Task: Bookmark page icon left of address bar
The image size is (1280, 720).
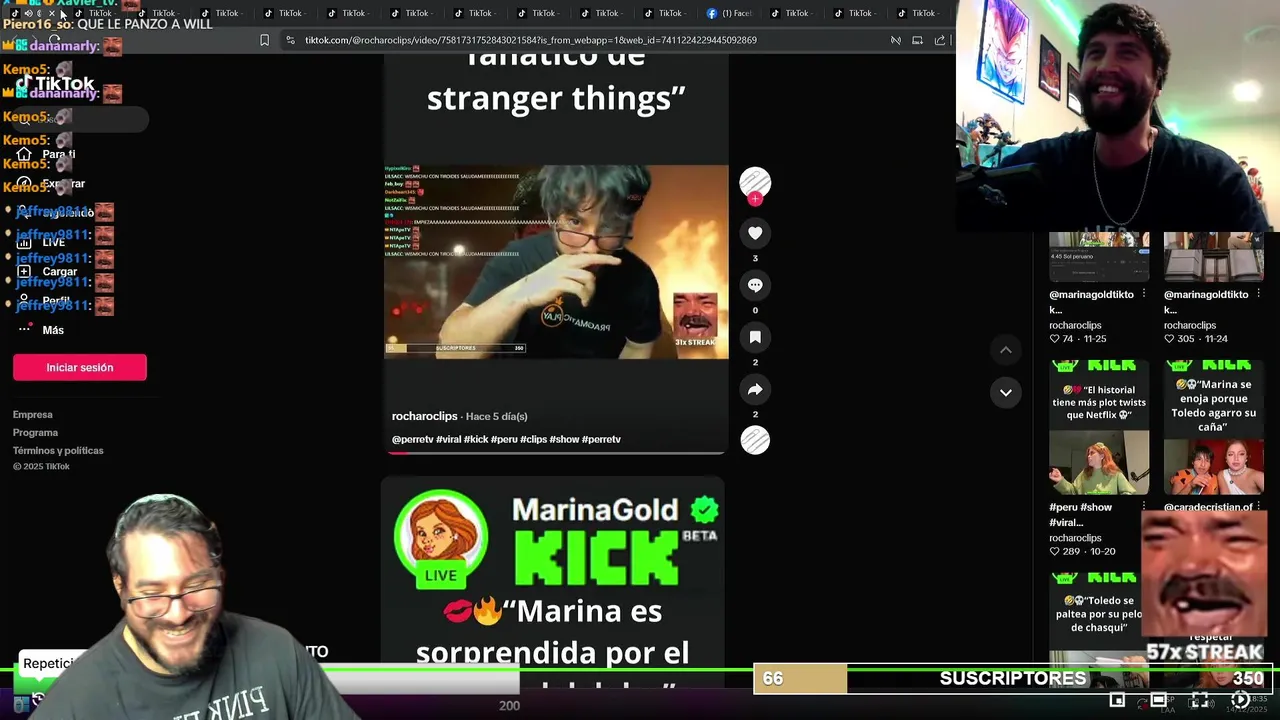Action: pos(264,40)
